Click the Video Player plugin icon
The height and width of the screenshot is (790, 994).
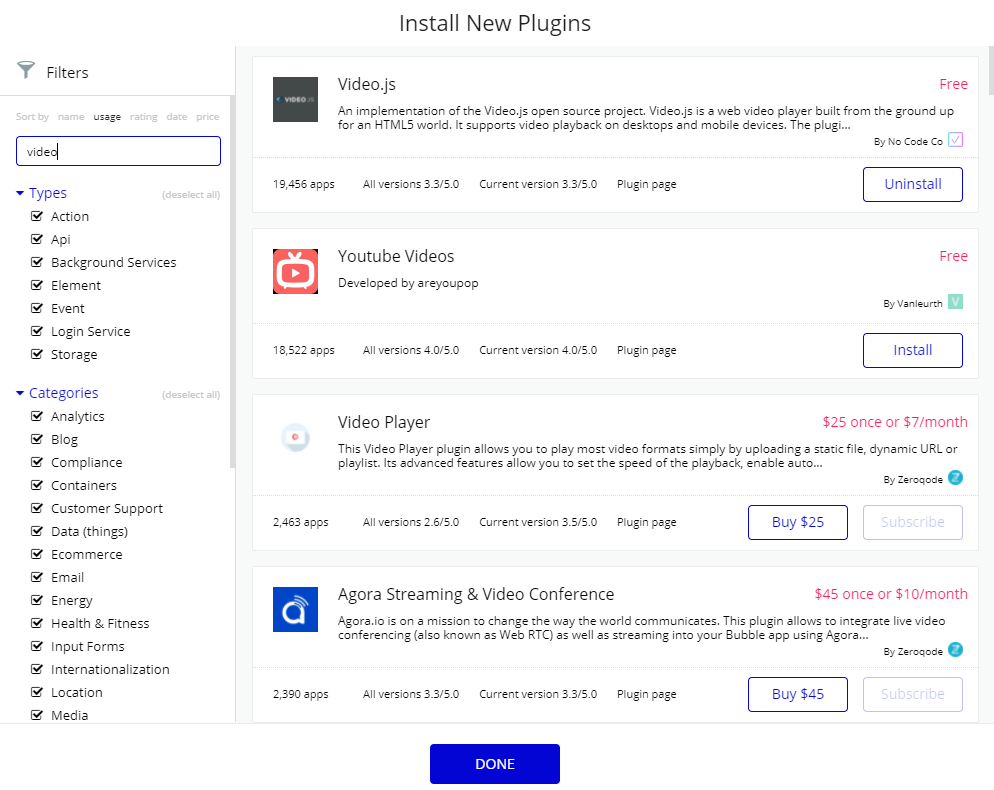click(x=295, y=437)
